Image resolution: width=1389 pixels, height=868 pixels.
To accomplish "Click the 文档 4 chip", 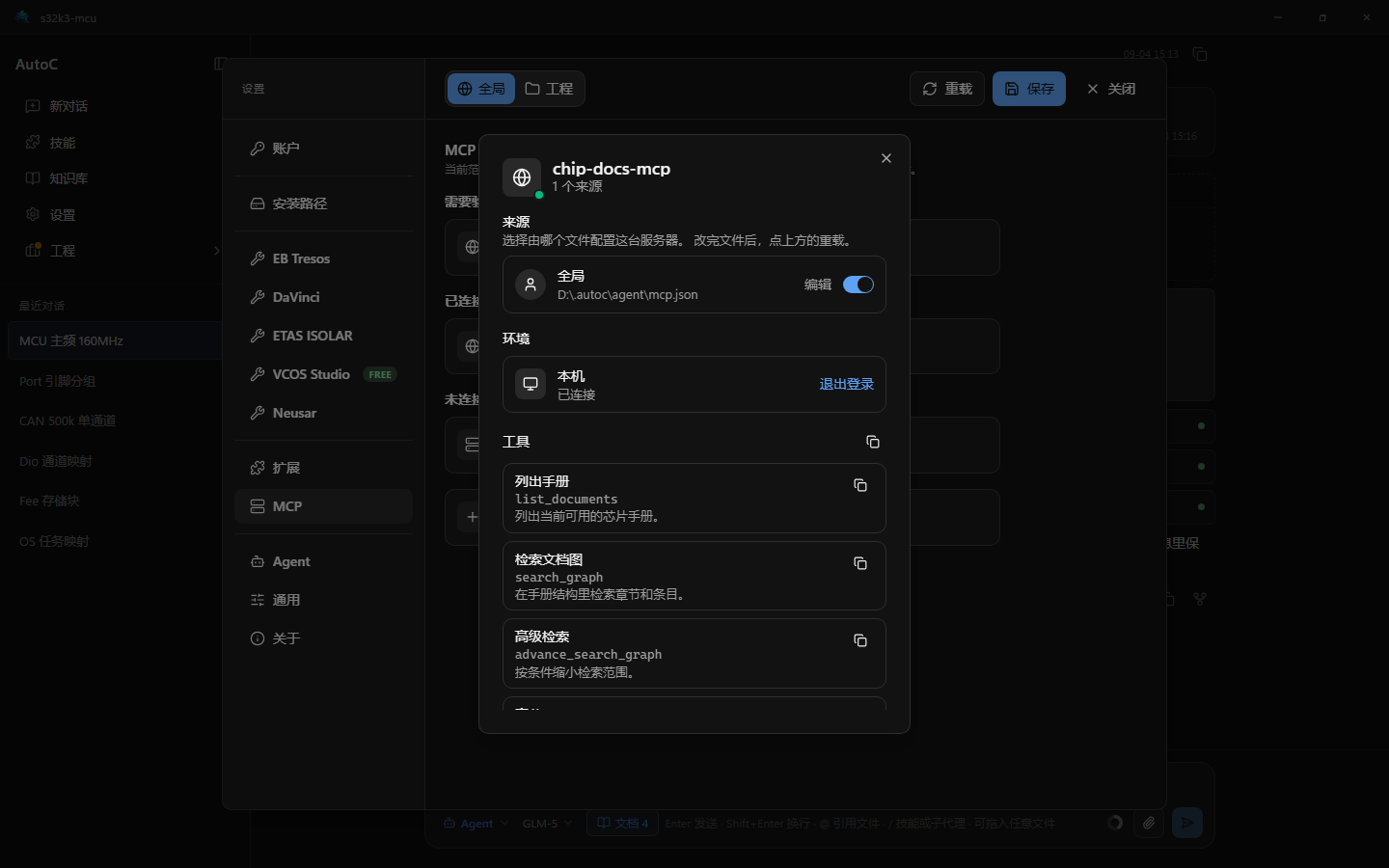I will [x=622, y=824].
